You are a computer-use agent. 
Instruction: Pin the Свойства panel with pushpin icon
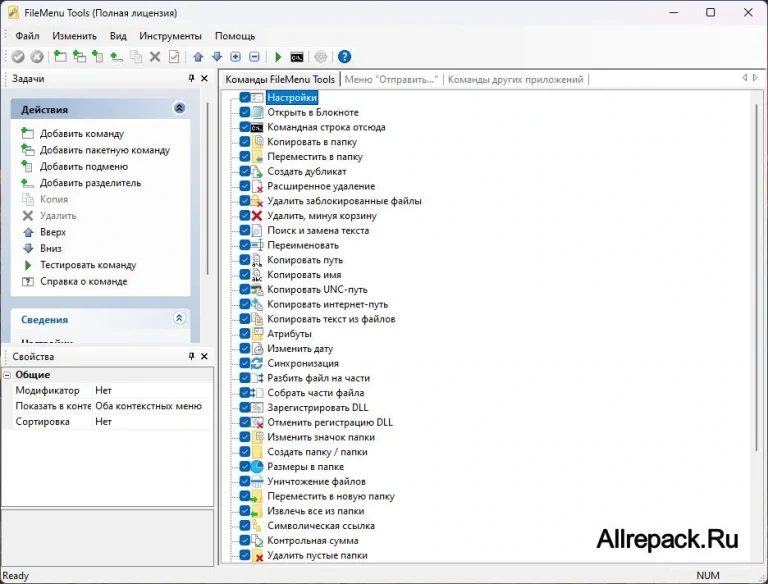point(192,356)
